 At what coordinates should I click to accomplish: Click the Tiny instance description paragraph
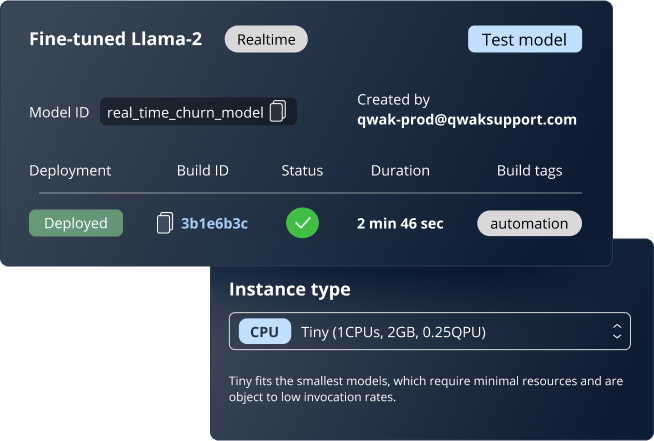[x=426, y=389]
